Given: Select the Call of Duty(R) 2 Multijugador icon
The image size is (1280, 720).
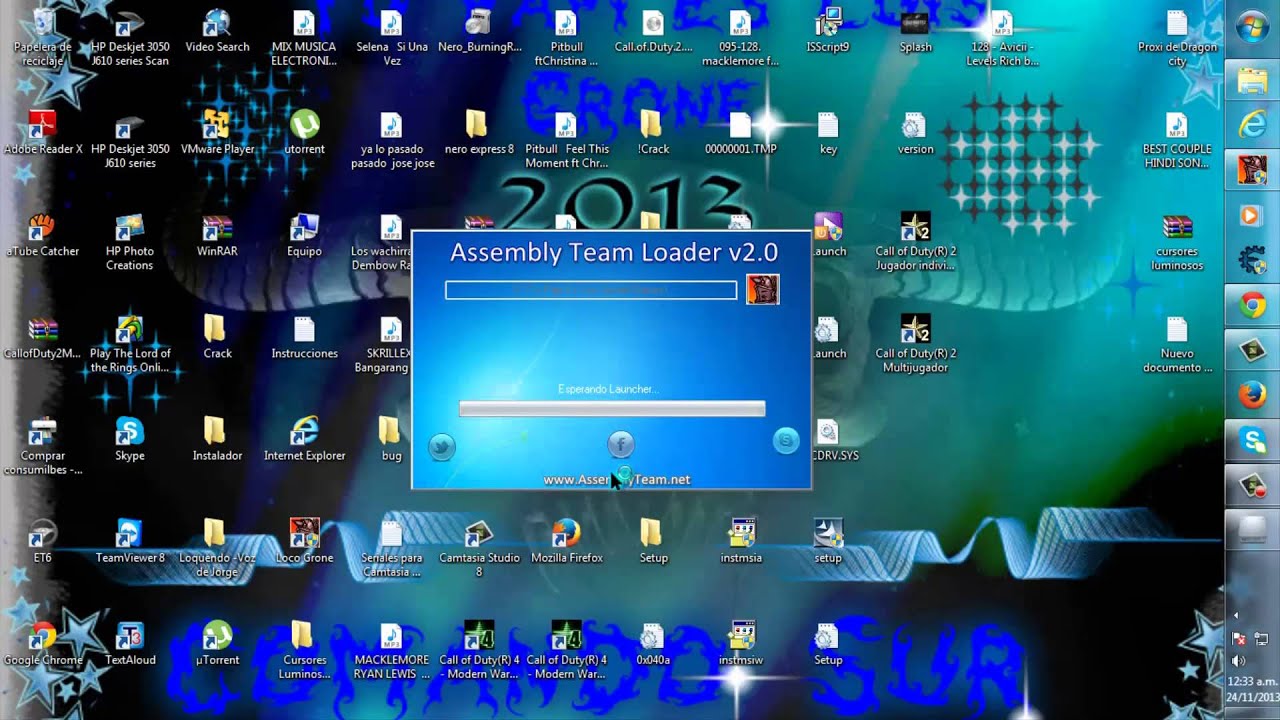Looking at the screenshot, I should 915,345.
